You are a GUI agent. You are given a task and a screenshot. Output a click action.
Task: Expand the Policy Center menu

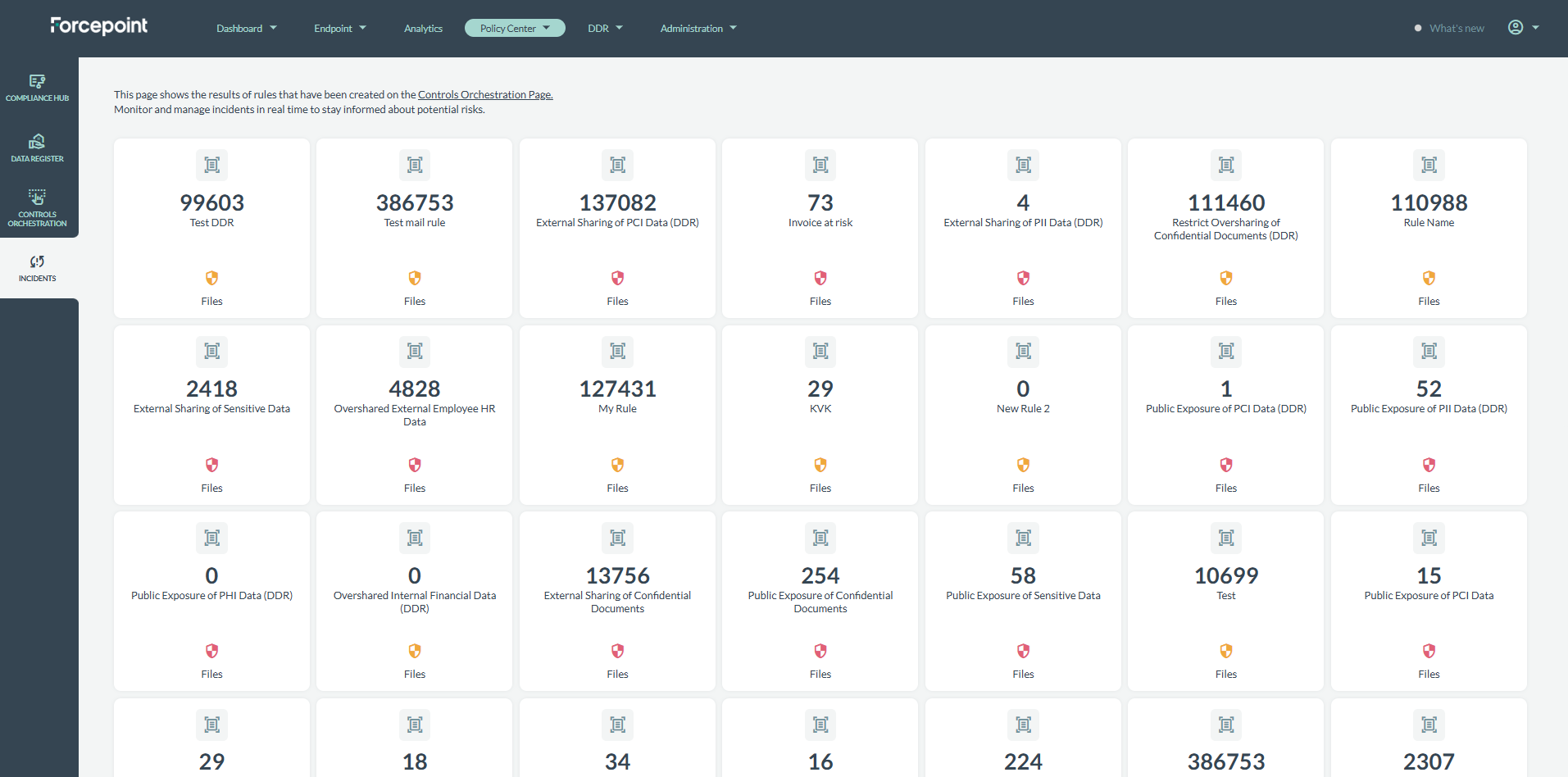(x=515, y=28)
